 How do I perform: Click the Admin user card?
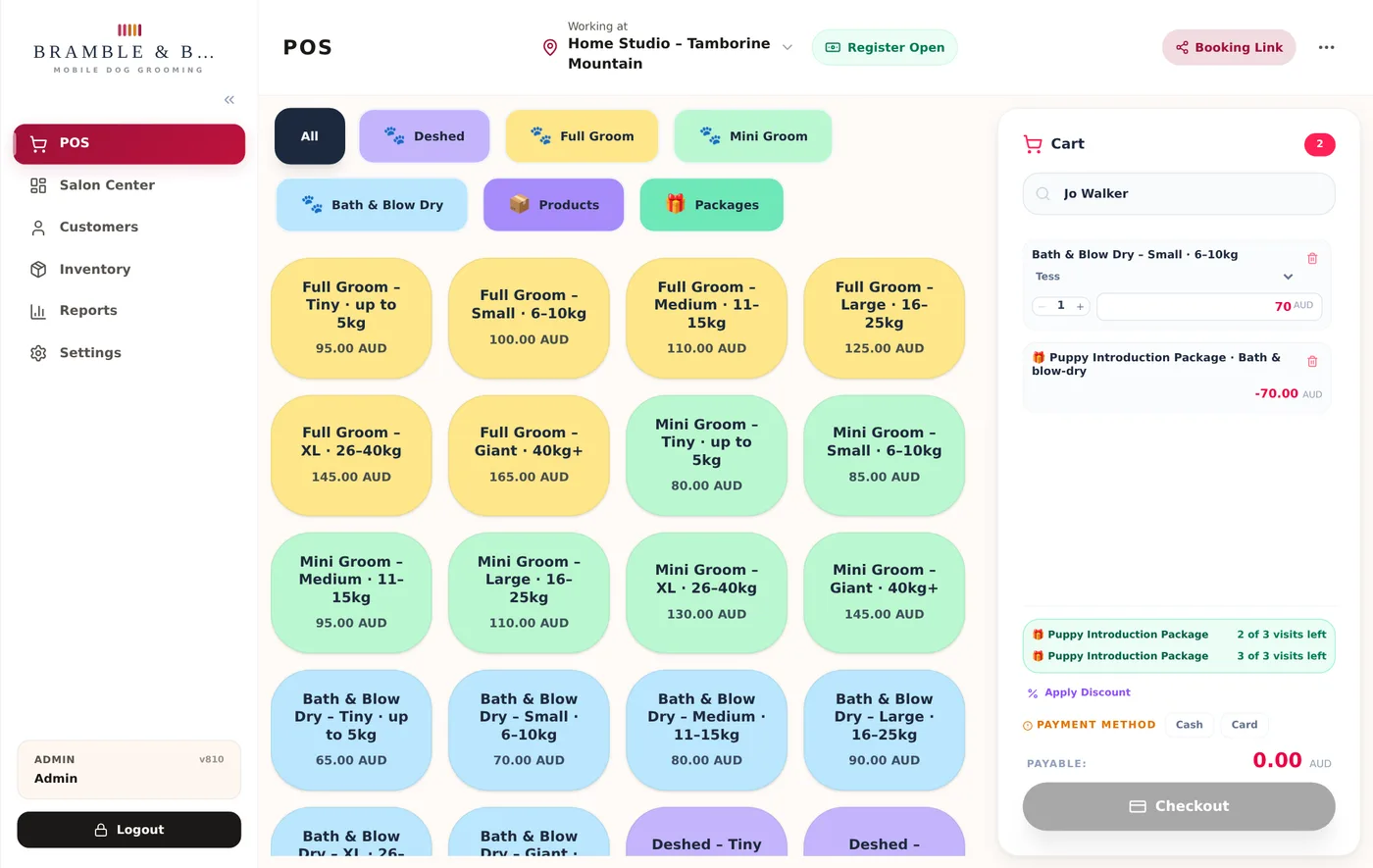pyautogui.click(x=129, y=770)
